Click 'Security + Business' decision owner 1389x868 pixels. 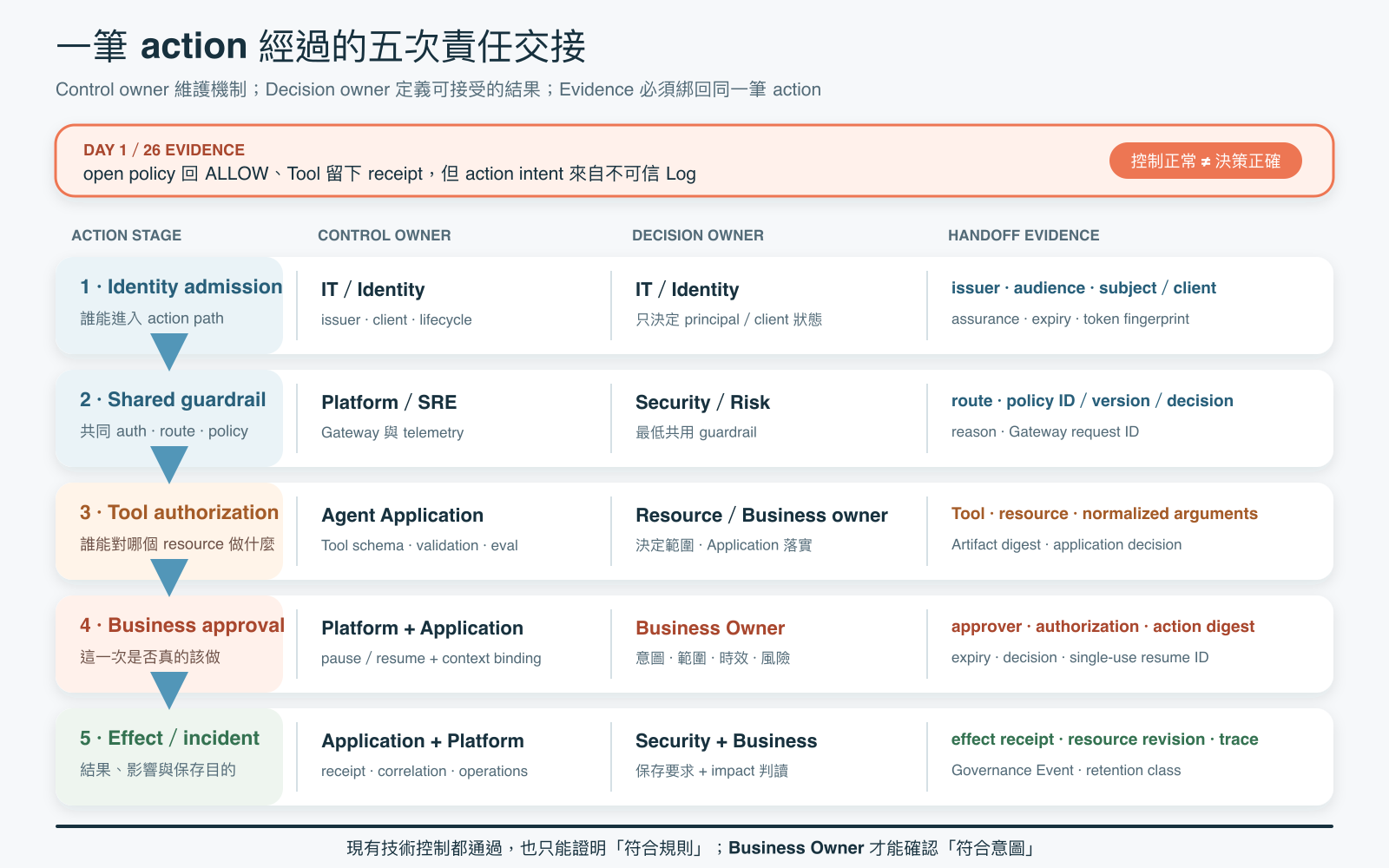[x=727, y=740]
